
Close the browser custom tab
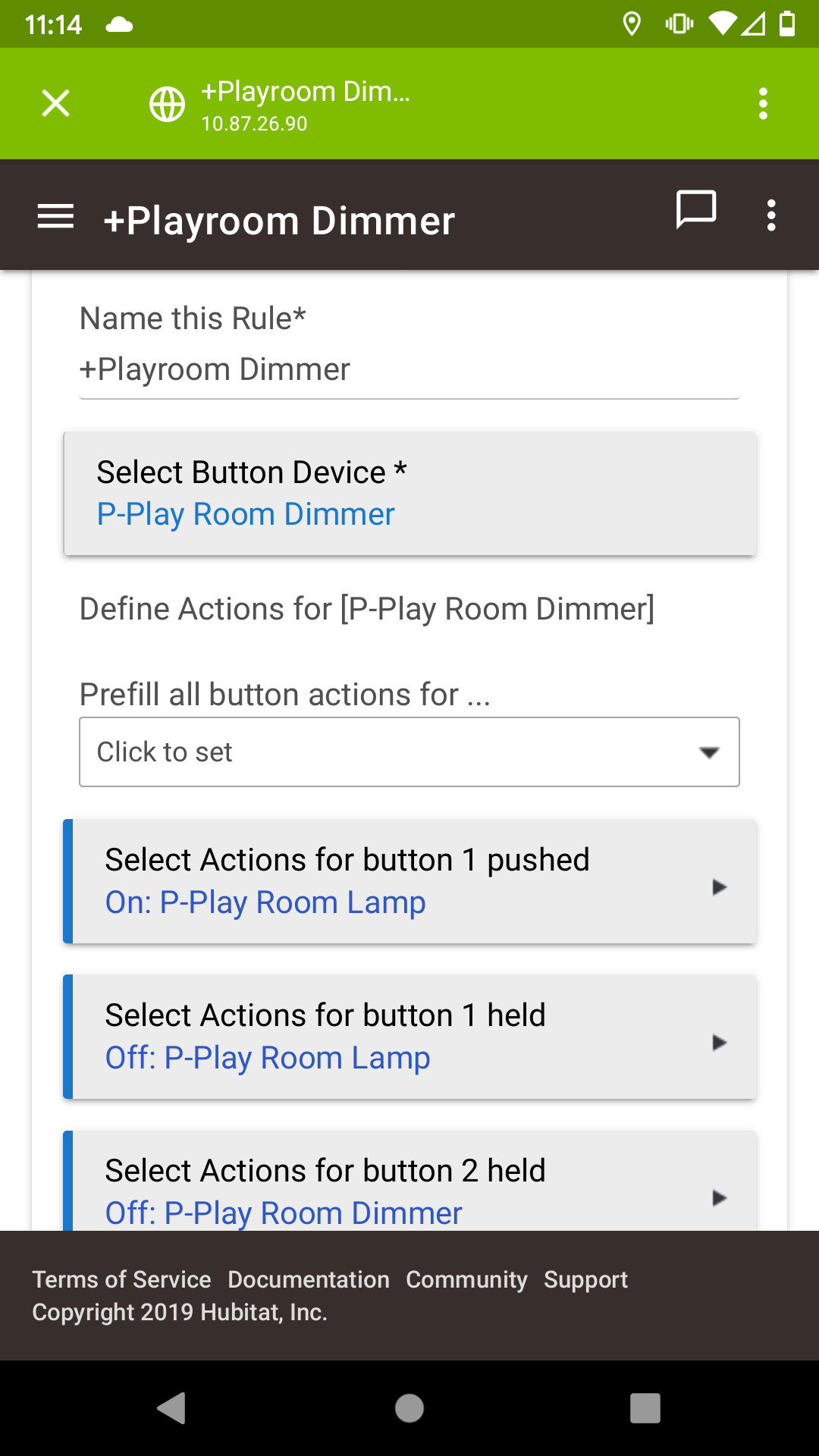pos(55,103)
